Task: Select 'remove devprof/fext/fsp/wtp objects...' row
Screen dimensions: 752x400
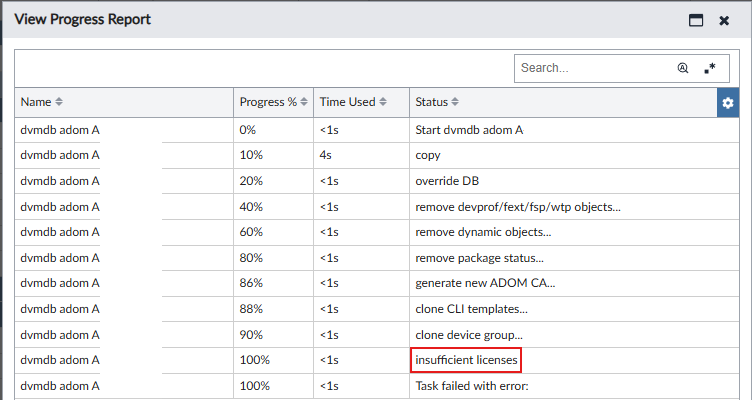Action: pos(518,207)
